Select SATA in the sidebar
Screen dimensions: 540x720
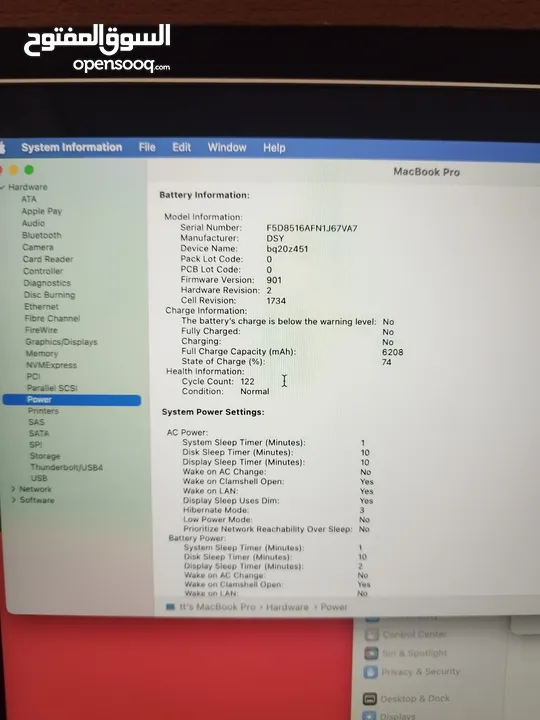click(39, 433)
